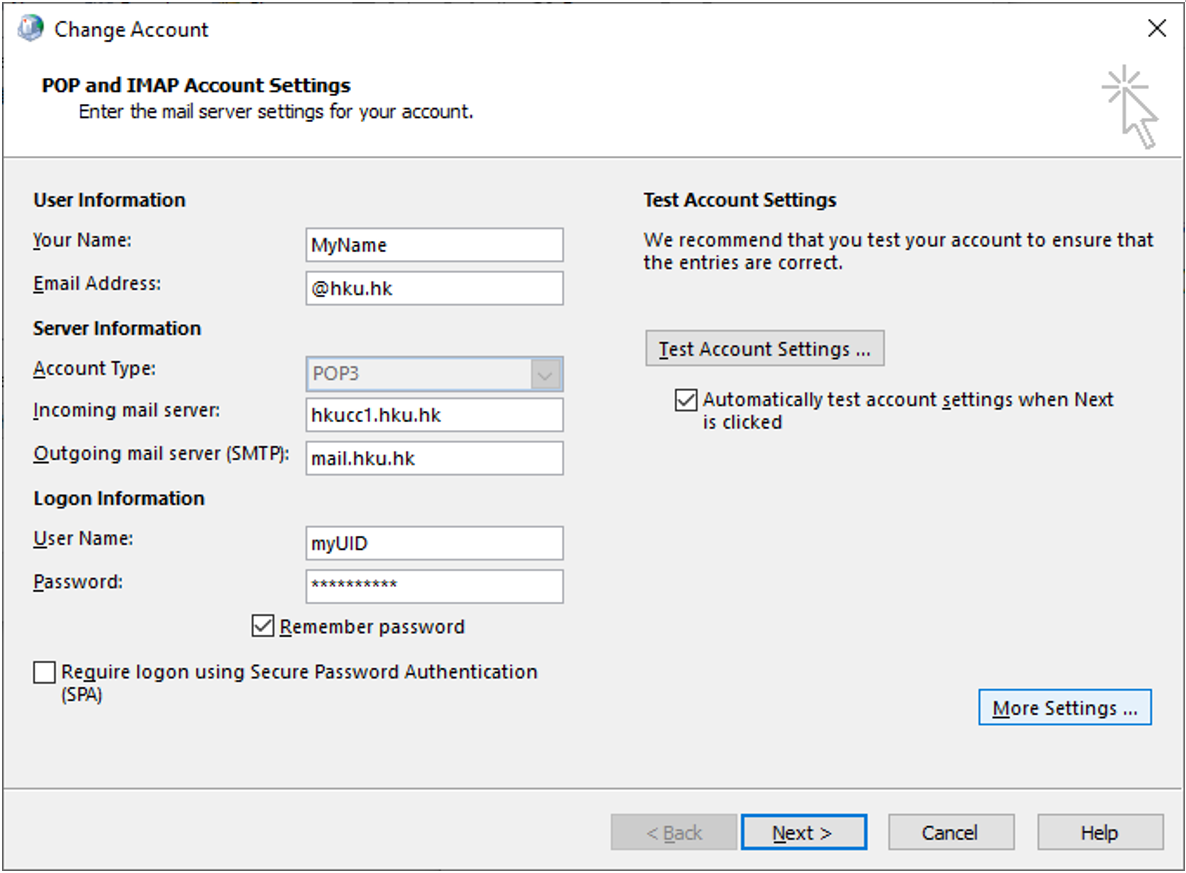Disable automatically test account settings when Next clicked
The image size is (1186, 873).
[x=685, y=400]
